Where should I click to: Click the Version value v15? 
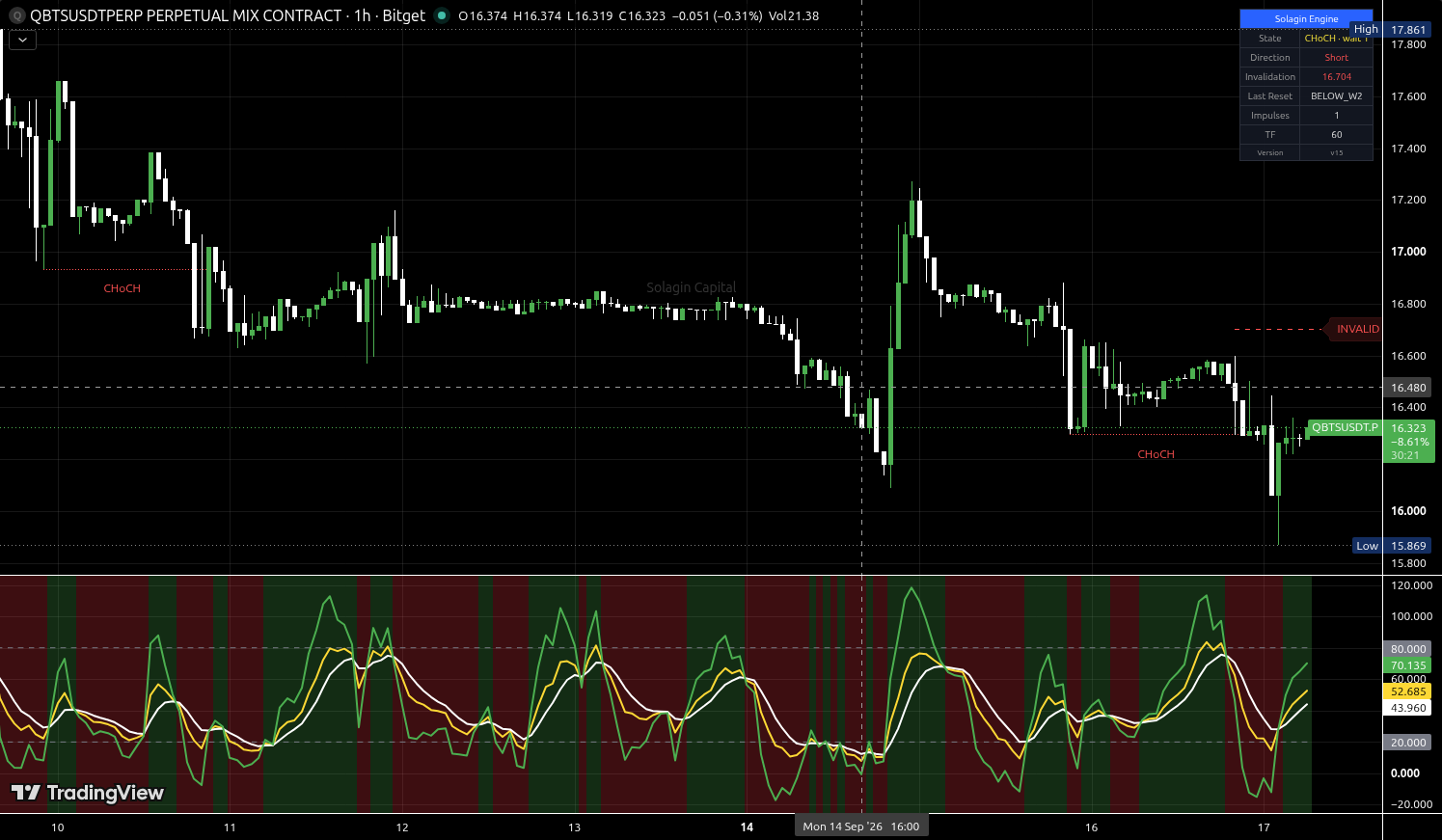pyautogui.click(x=1336, y=152)
